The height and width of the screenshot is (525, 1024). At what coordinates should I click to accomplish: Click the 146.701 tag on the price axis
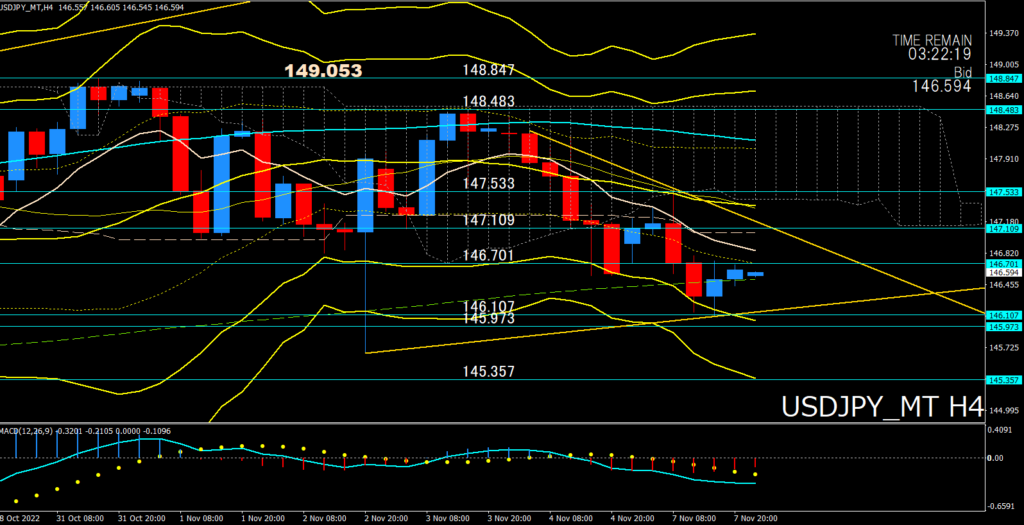point(1004,264)
